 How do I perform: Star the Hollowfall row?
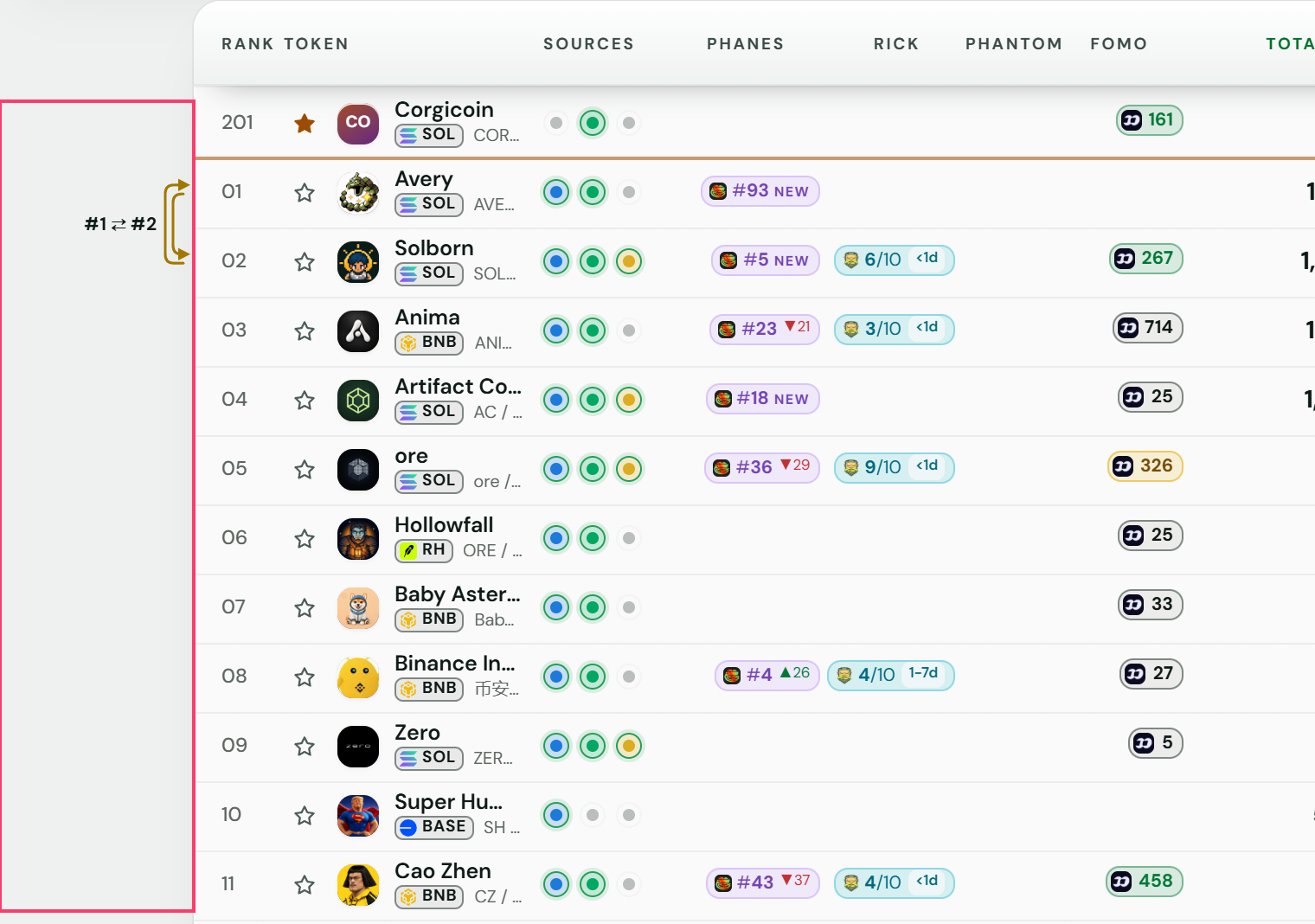[305, 538]
